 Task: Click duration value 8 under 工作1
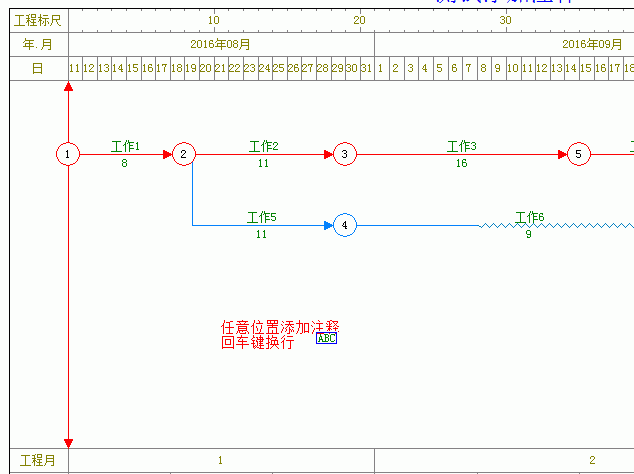click(x=125, y=163)
